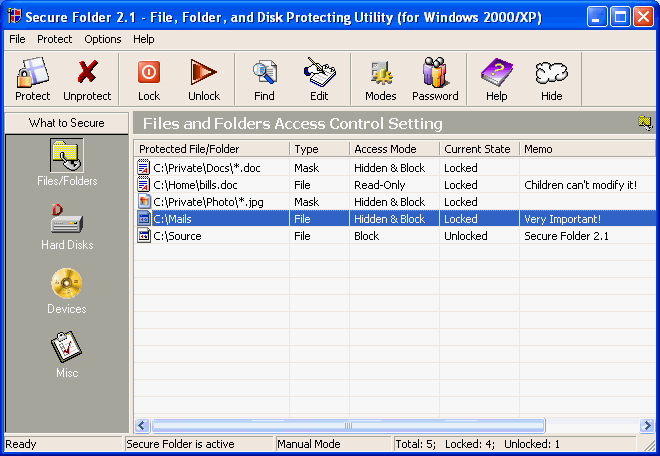Click the icon beside C:\Source
Screen dimensions: 660x456
(x=144, y=235)
